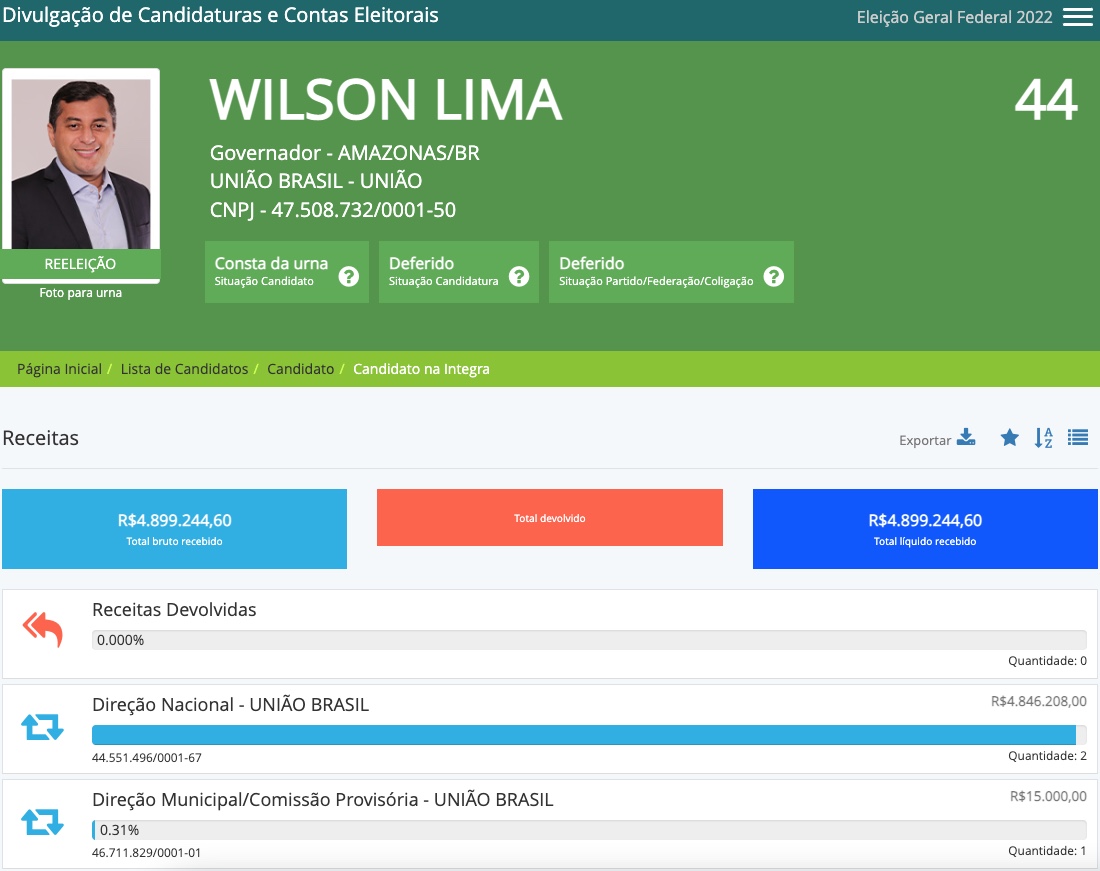Click the Total bruto recebido box
Screen dimensions: 1100x871
click(174, 528)
